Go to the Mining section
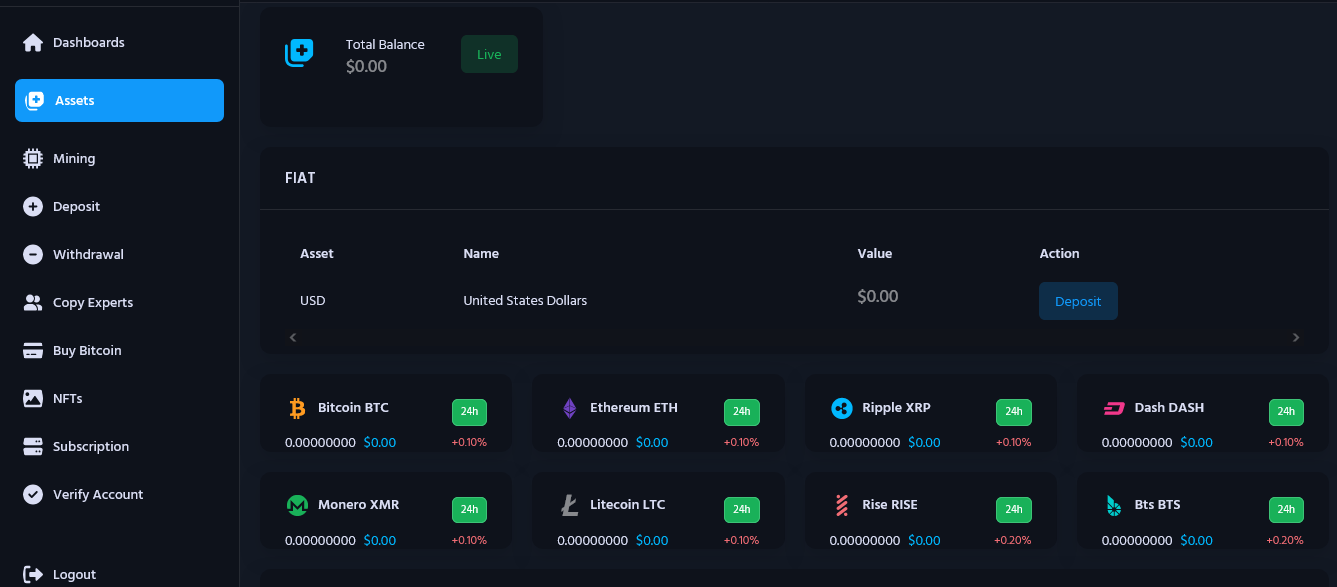Image resolution: width=1337 pixels, height=587 pixels. (74, 159)
